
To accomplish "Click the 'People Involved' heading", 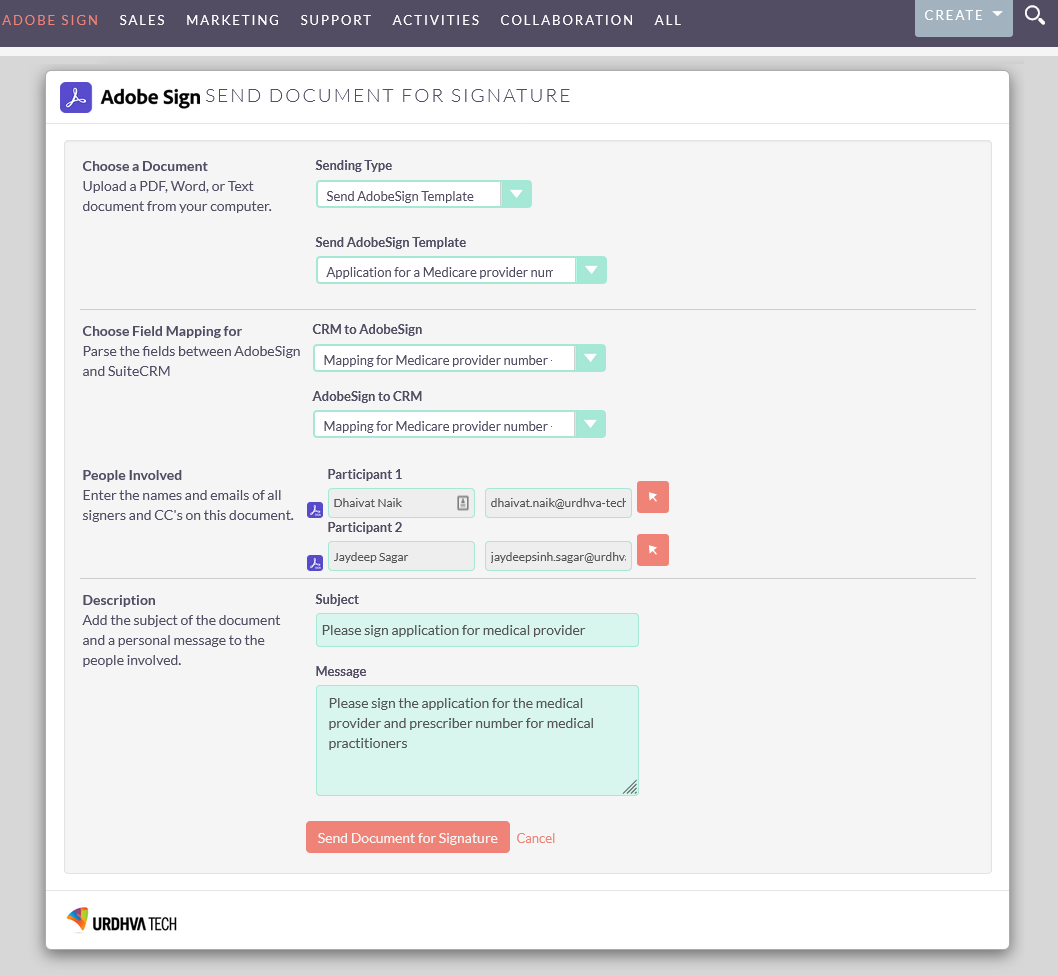I will tap(132, 475).
